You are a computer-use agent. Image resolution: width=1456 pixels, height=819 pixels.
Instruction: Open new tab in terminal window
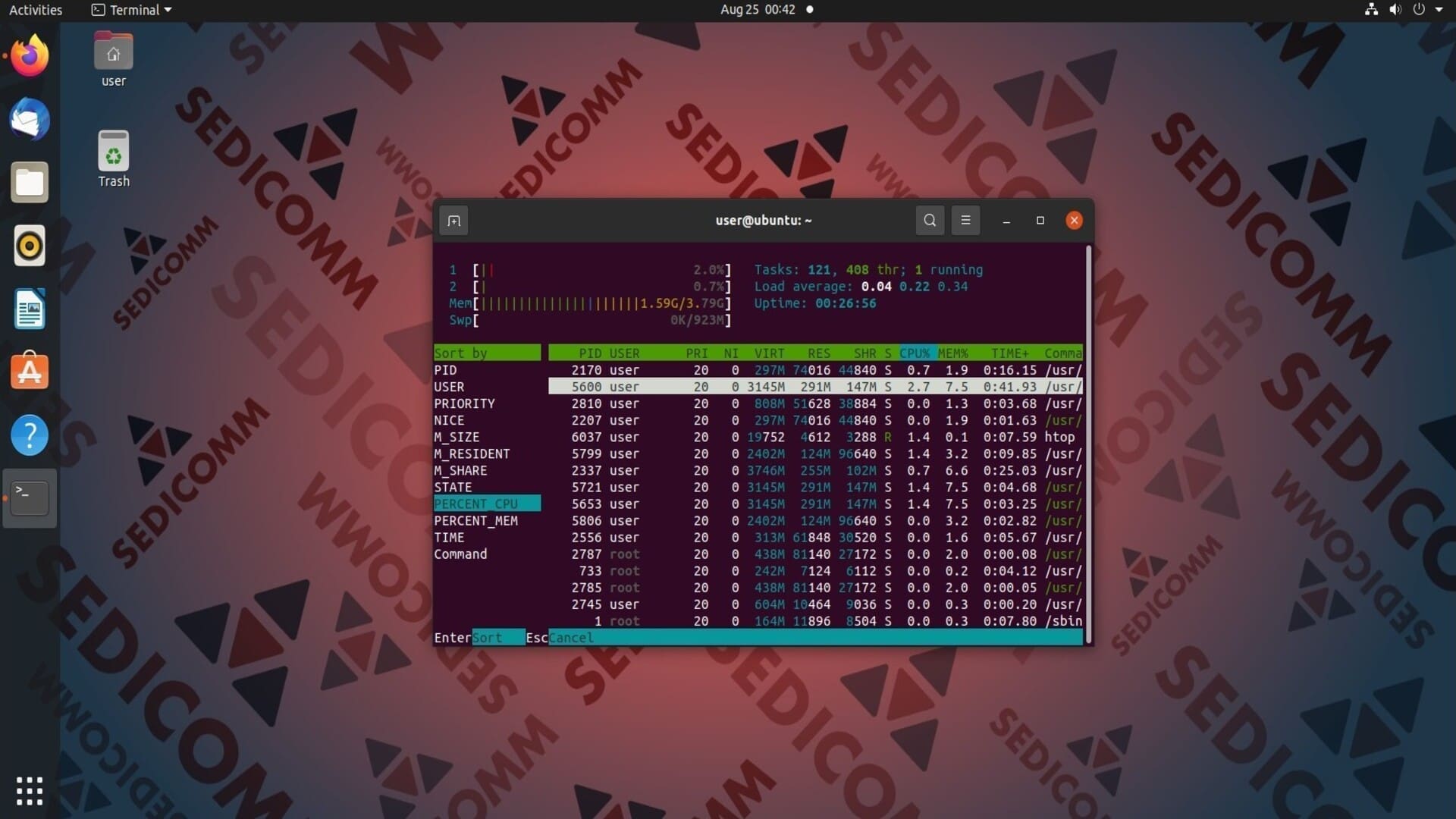[453, 221]
